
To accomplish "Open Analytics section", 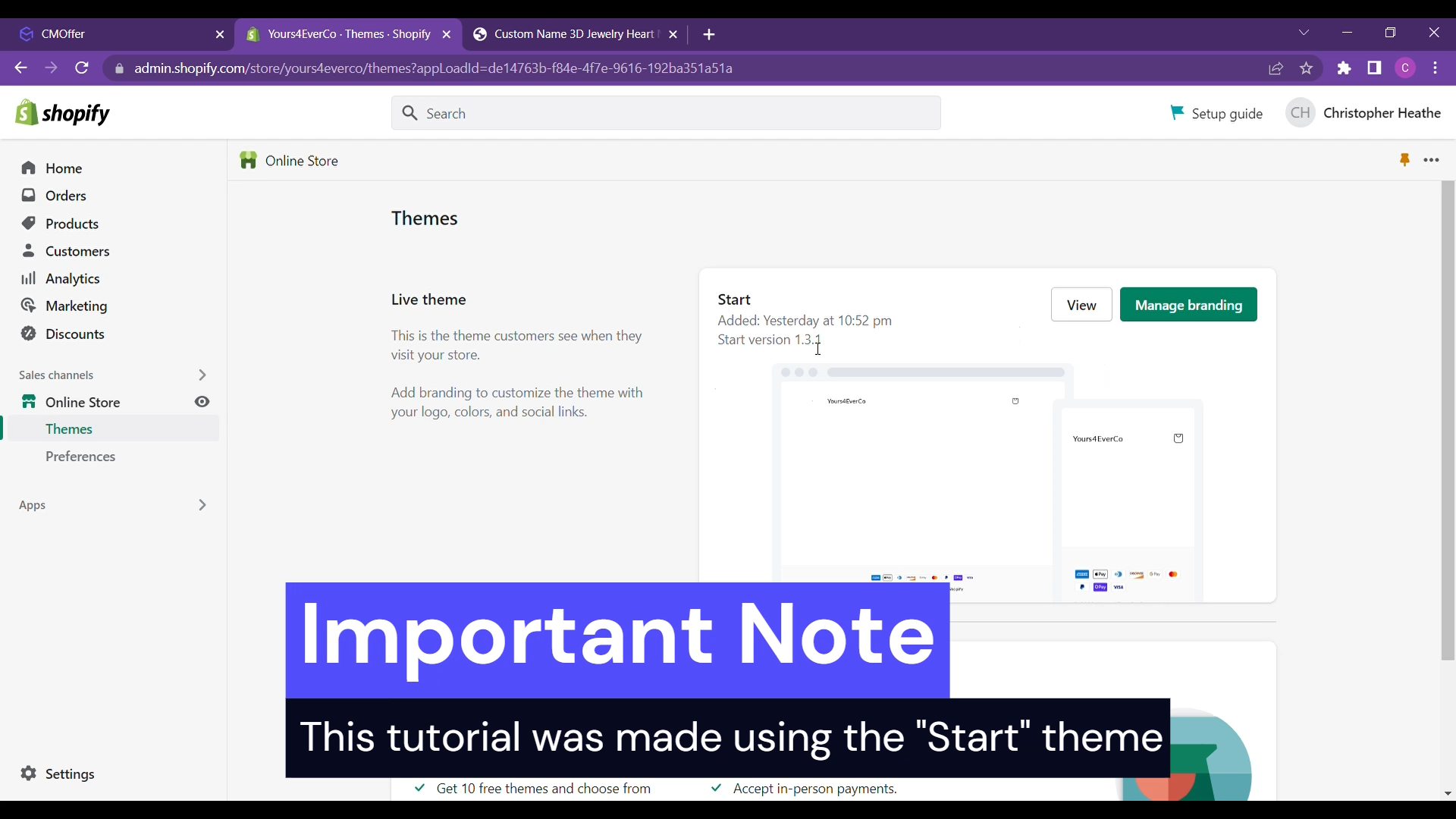I will [x=73, y=278].
